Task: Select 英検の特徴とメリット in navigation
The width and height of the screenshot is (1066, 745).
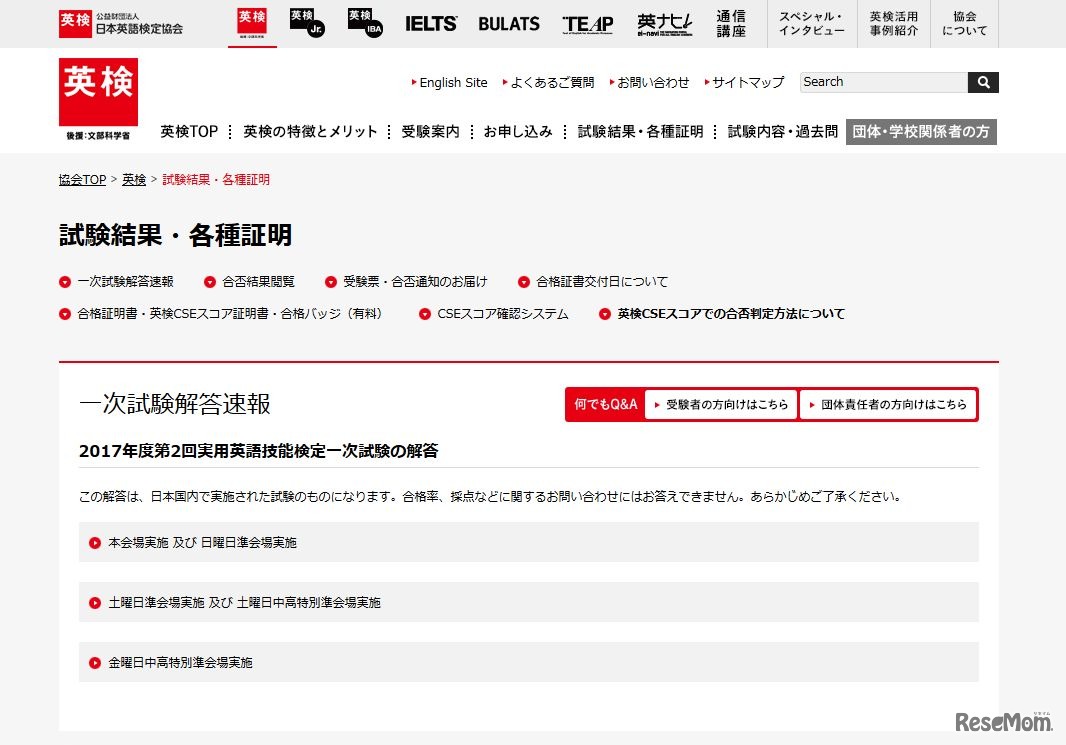Action: click(x=310, y=131)
